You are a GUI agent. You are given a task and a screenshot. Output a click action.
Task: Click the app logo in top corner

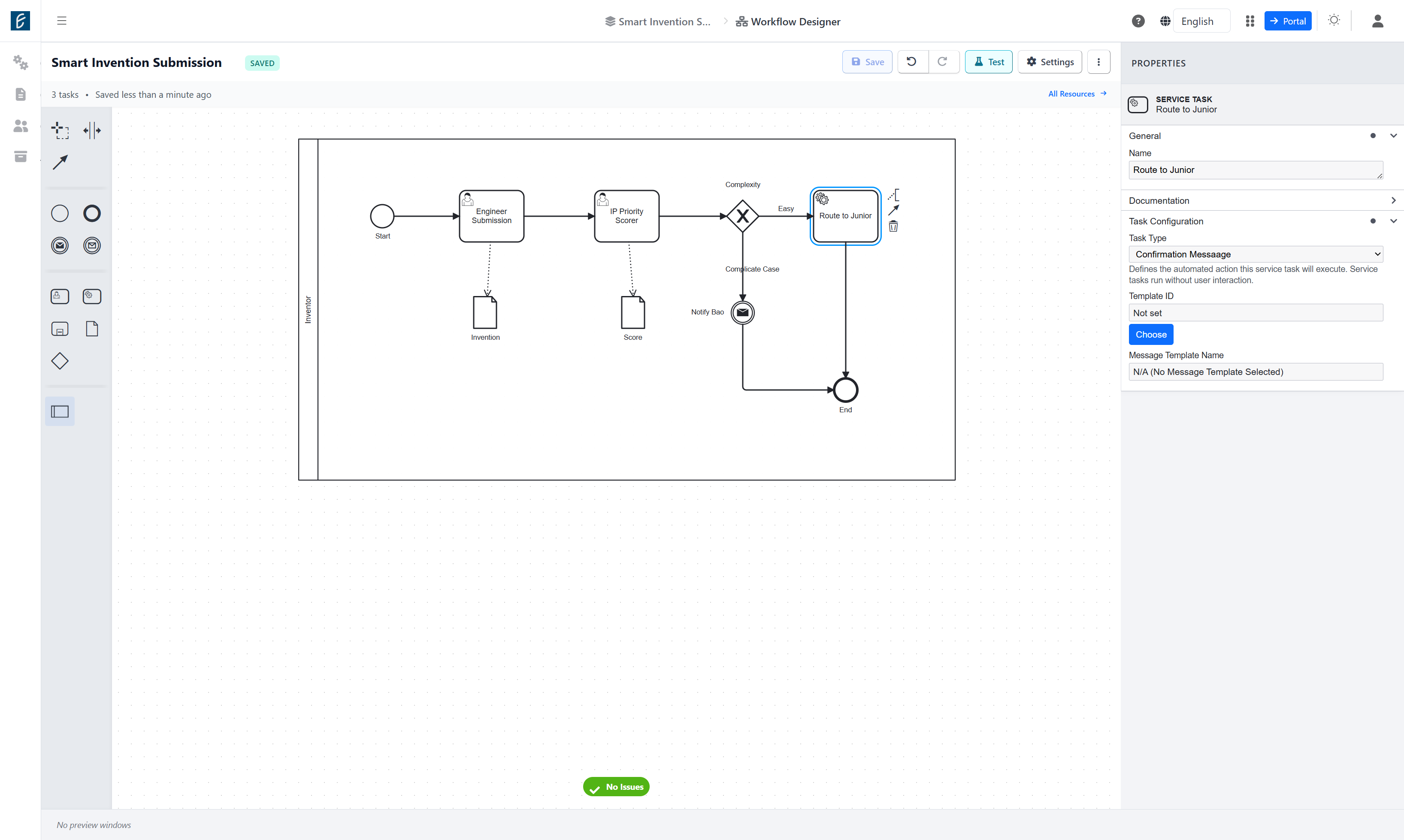point(20,21)
